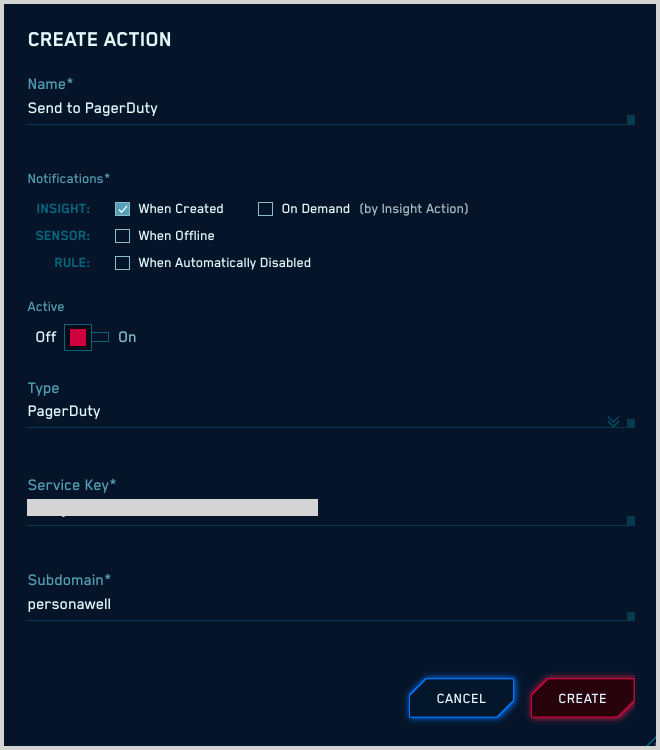The height and width of the screenshot is (750, 660).
Task: Click the Off label beside Active switch
Action: click(46, 337)
